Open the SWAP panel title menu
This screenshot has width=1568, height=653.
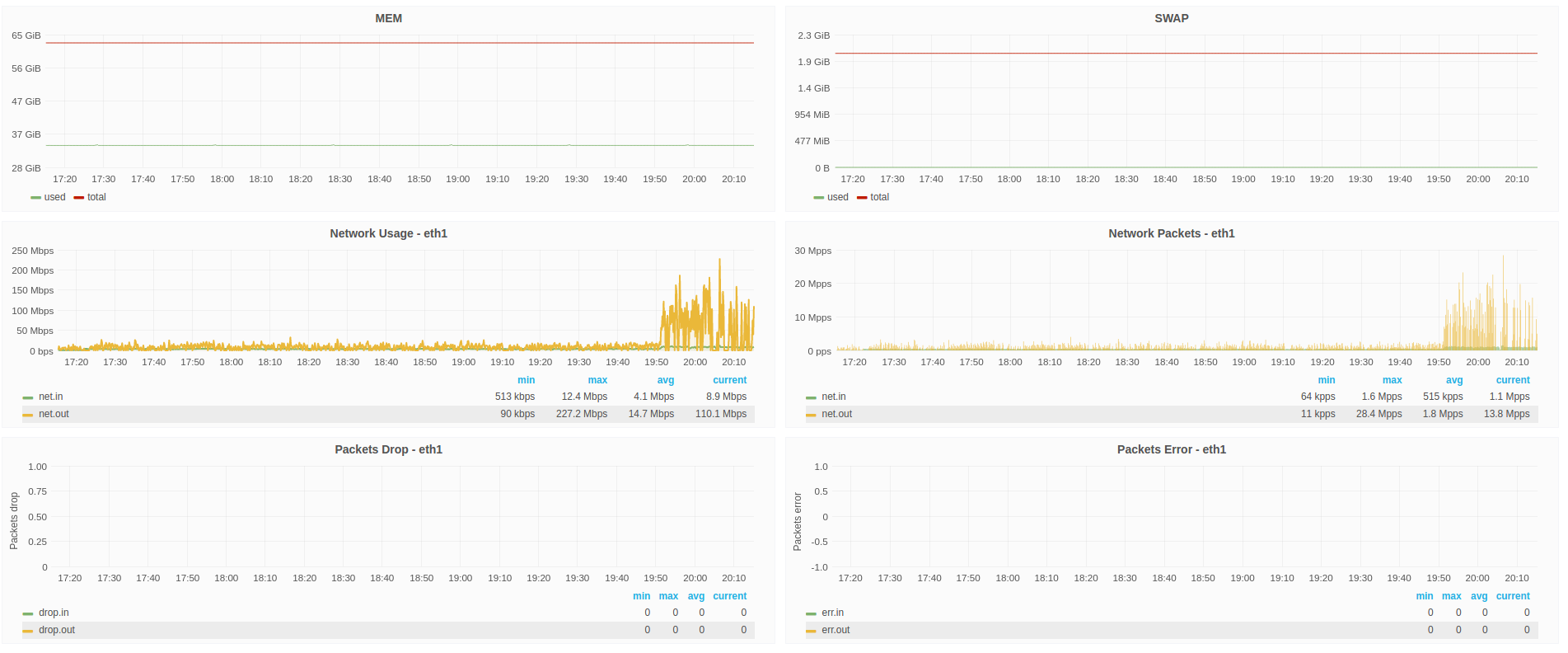(x=1171, y=18)
